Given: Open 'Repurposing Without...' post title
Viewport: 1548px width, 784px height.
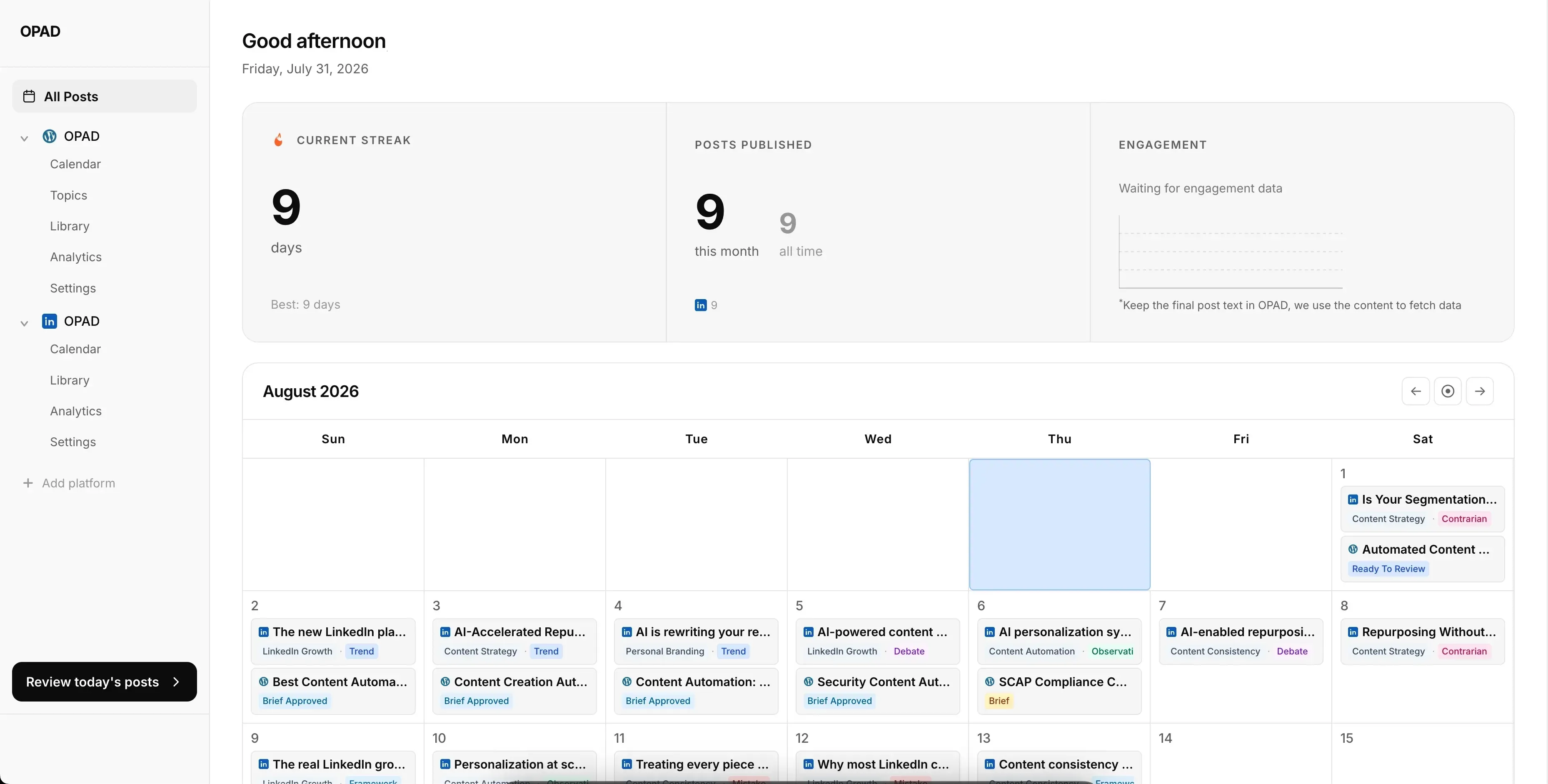Looking at the screenshot, I should click(x=1429, y=632).
